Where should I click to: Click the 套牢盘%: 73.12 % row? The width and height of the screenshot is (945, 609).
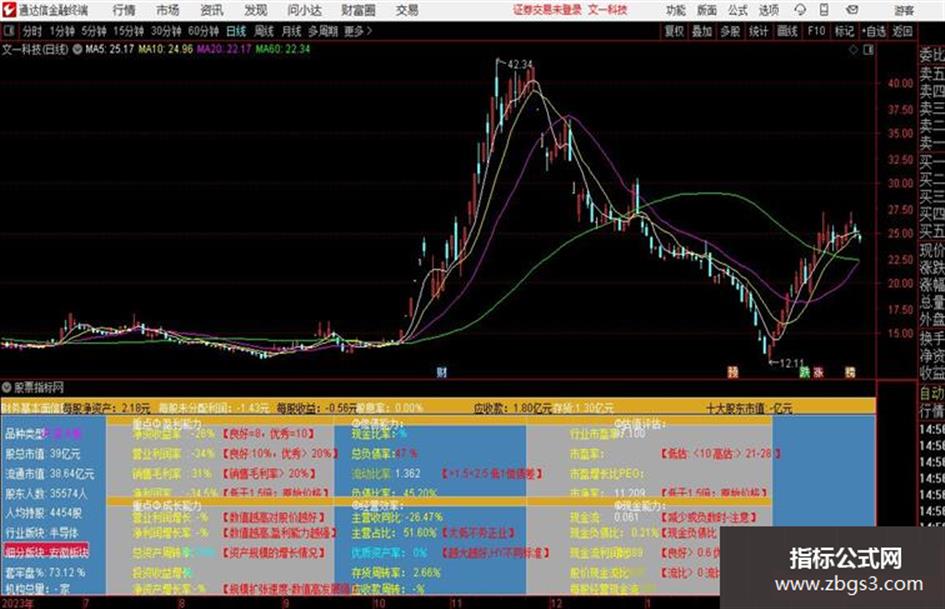click(45, 572)
